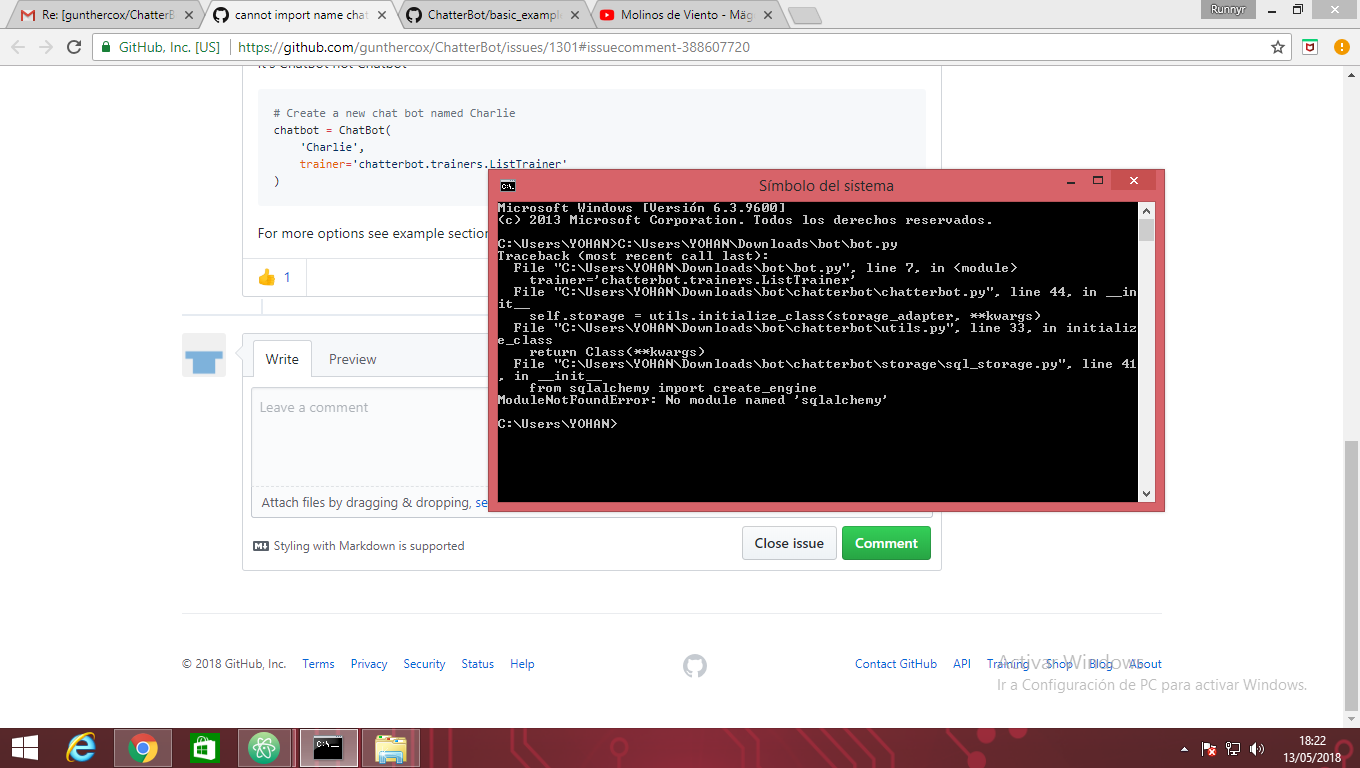Viewport: 1360px width, 768px height.
Task: Click the scroll-down arrow in Command Prompt
Action: [1144, 493]
